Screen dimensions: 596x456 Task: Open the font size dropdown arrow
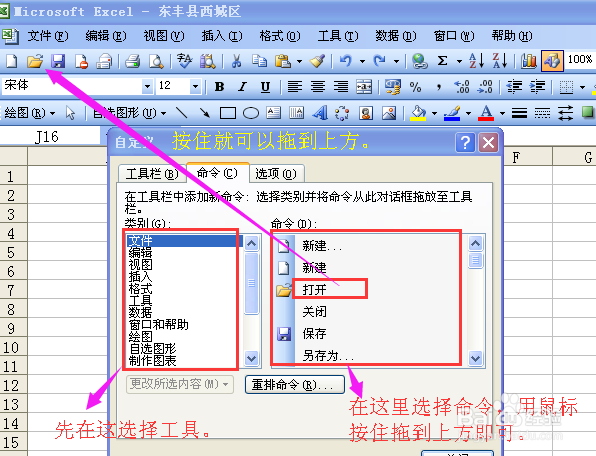195,87
